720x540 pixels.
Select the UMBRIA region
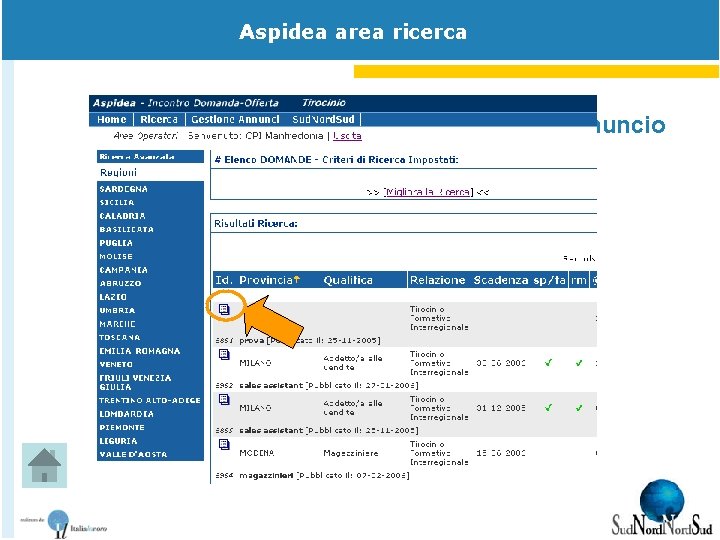click(117, 310)
